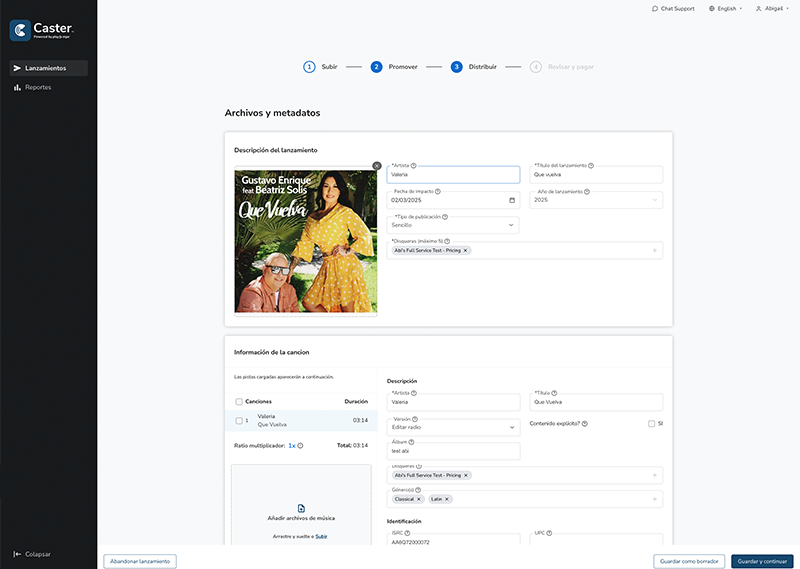Click the Título del lanzamiento input field

[596, 174]
